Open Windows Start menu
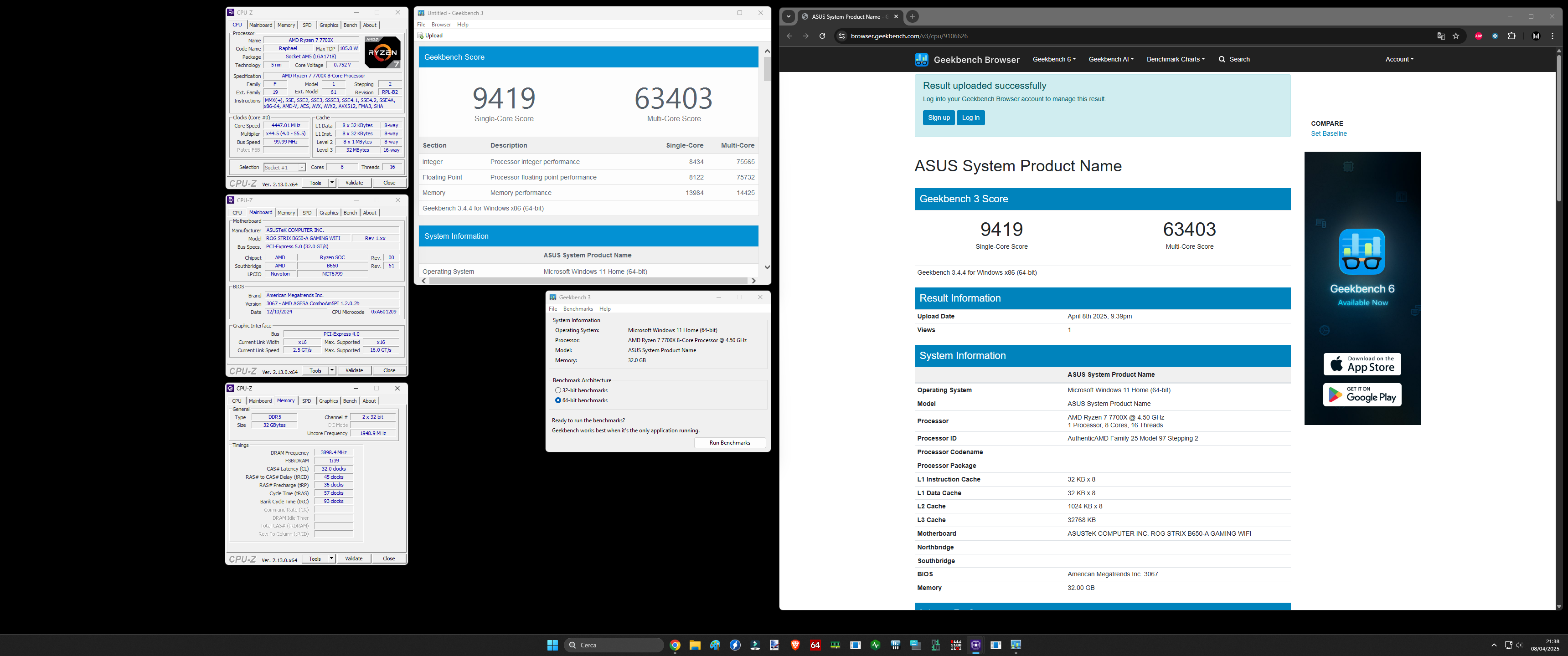This screenshot has height=656, width=1568. point(552,645)
